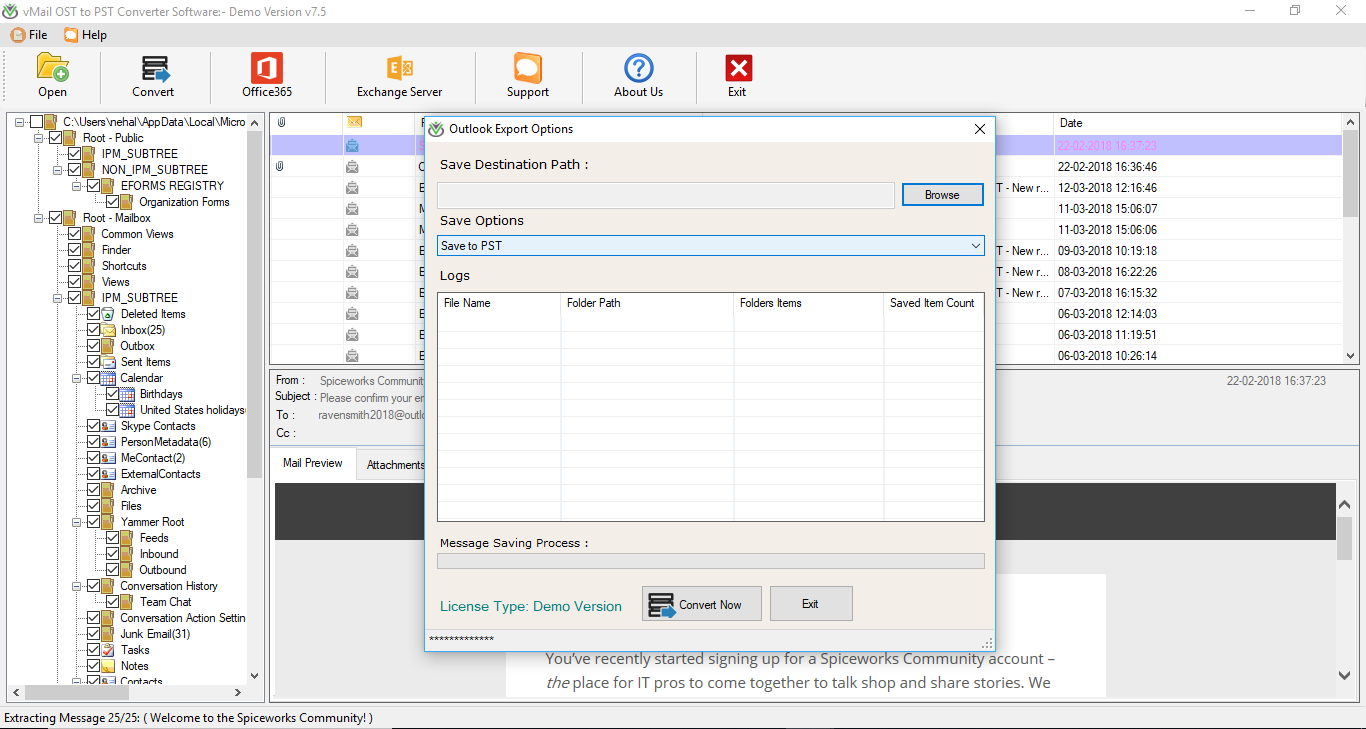Select the Junk Email(31) folder icon
This screenshot has width=1366, height=729.
(108, 634)
